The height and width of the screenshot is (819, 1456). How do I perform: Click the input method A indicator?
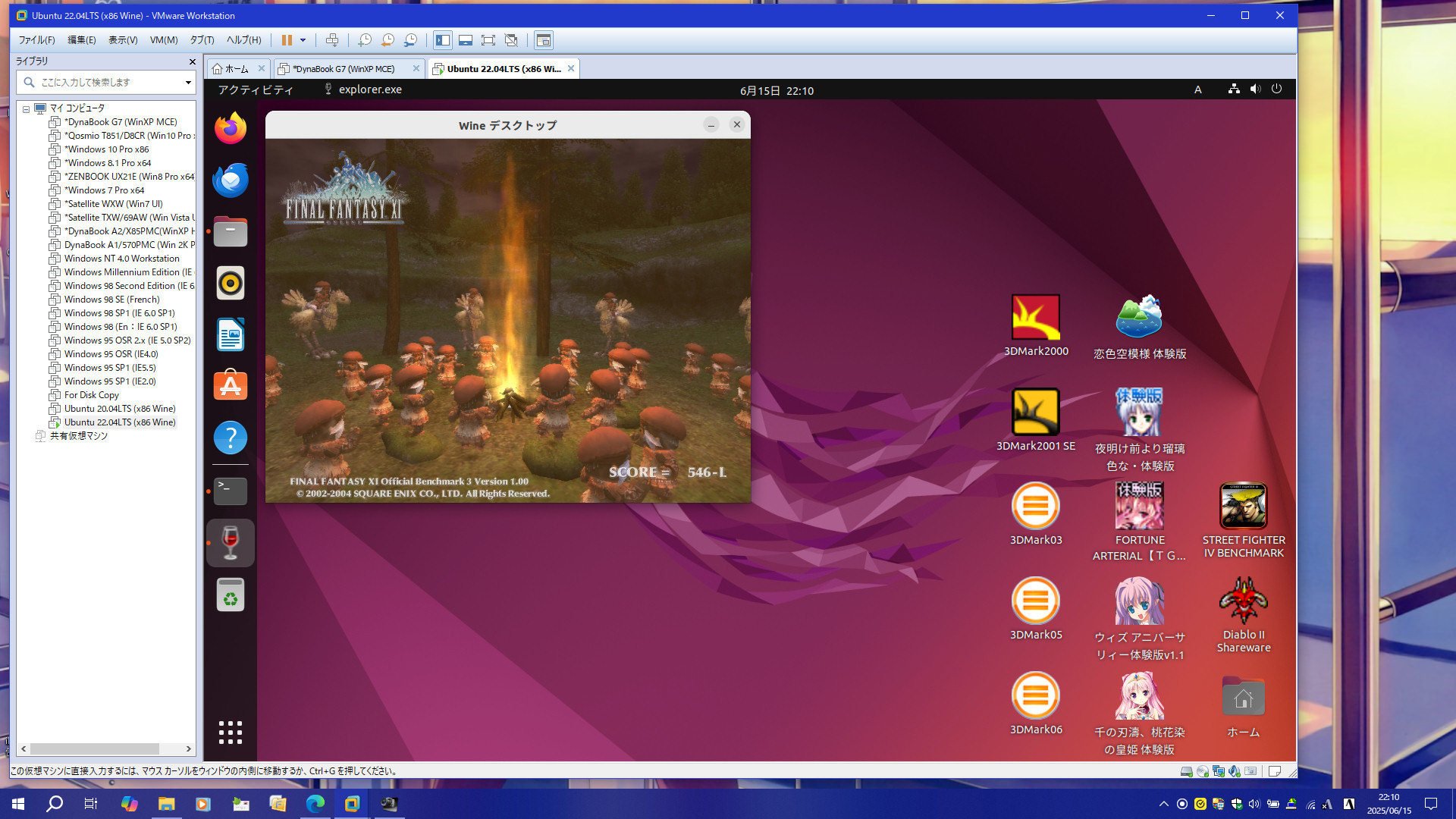tap(1198, 89)
